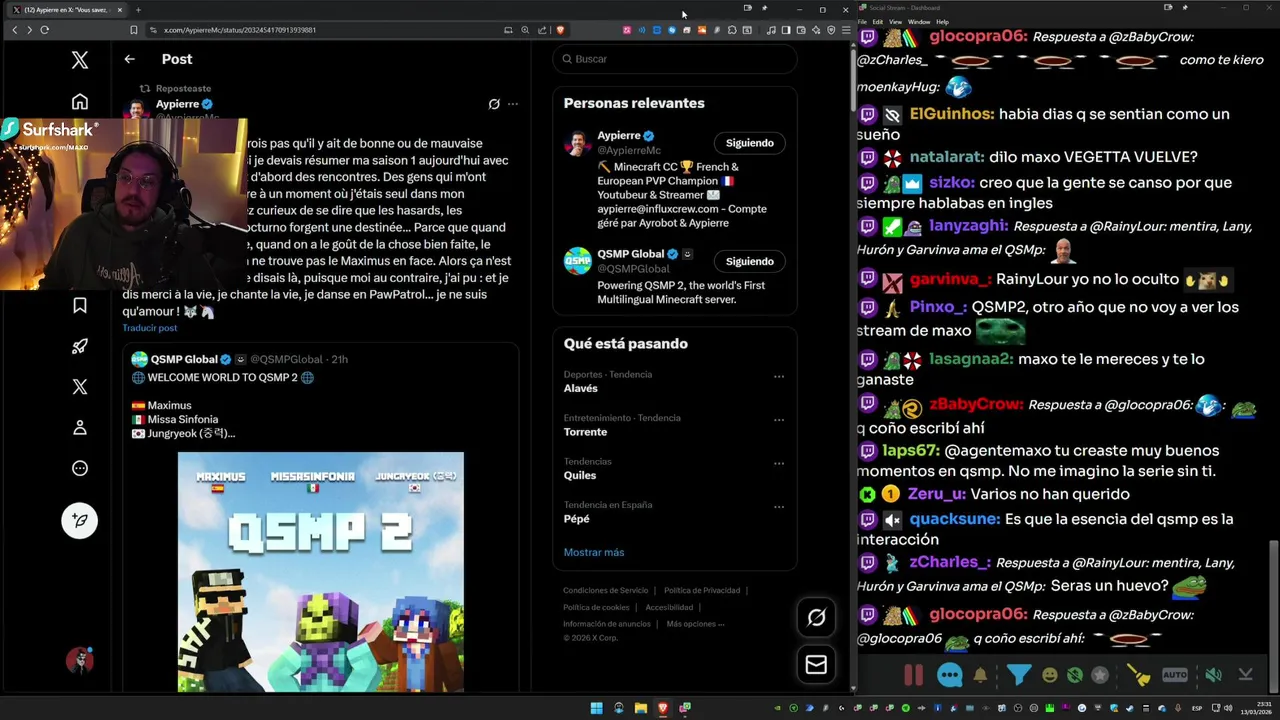Open the QSMP 2 image thumbnail
The width and height of the screenshot is (1280, 720).
click(321, 572)
